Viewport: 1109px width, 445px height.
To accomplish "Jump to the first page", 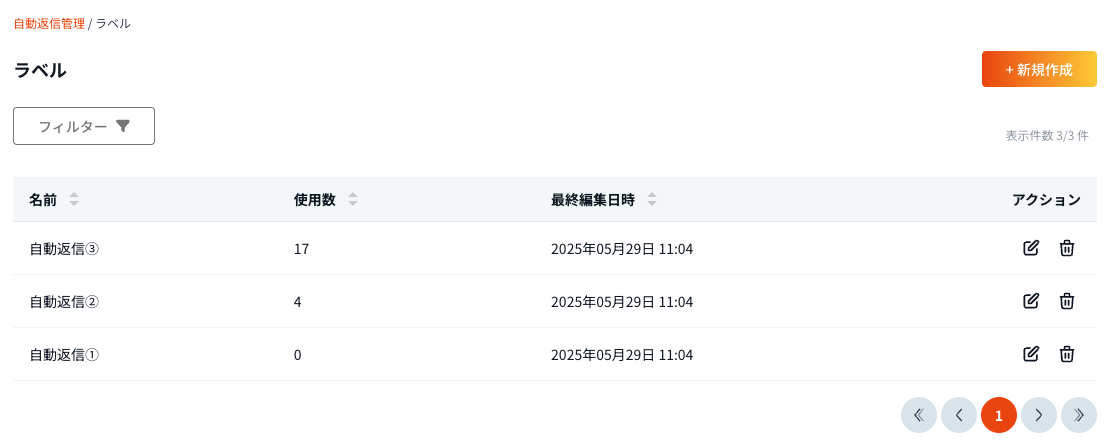I will point(919,415).
